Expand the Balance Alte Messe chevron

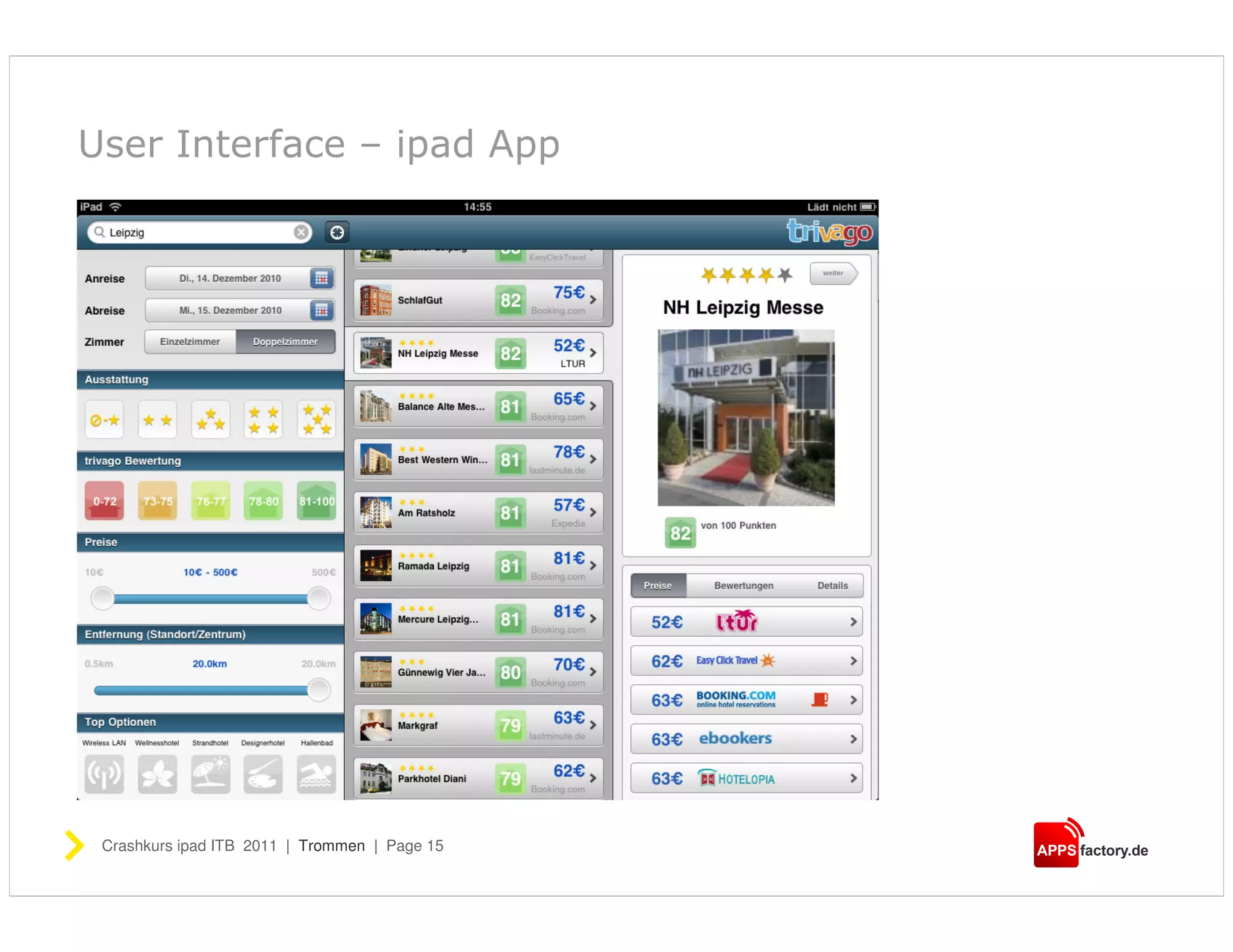tap(594, 406)
